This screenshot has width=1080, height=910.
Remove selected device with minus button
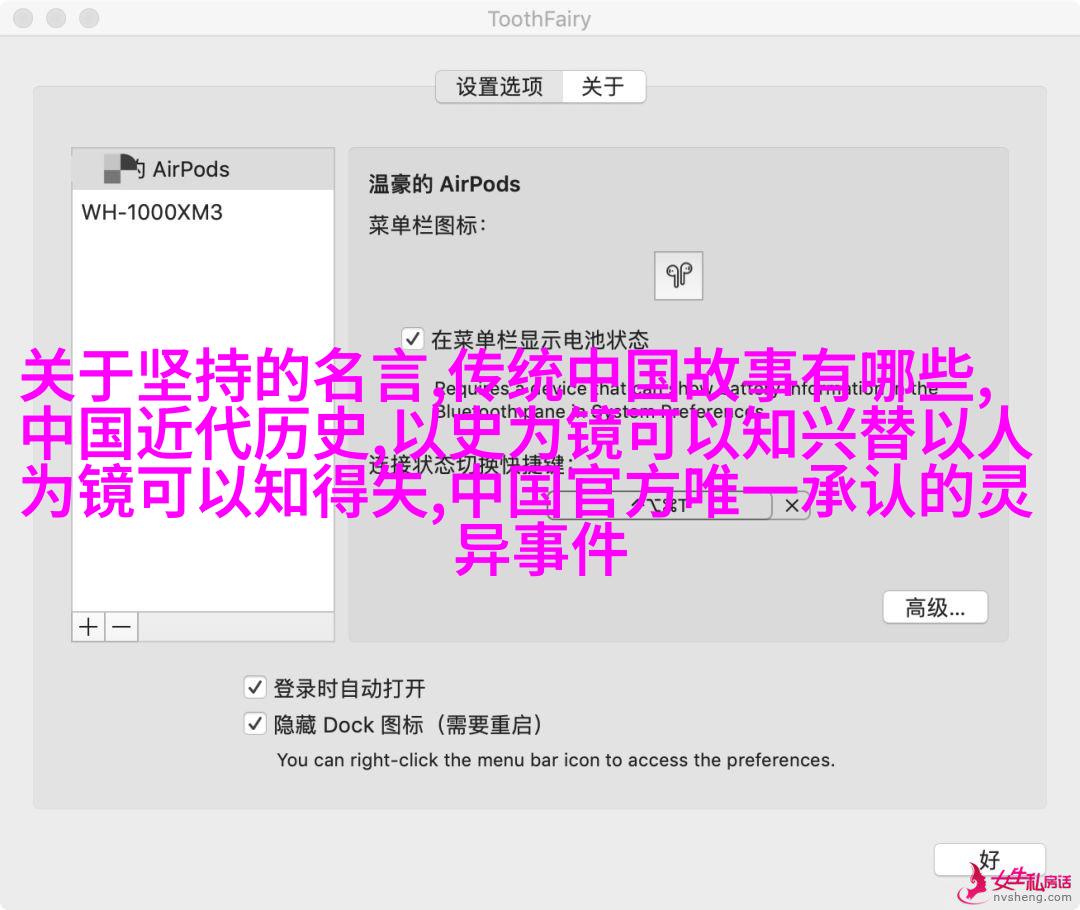[x=121, y=627]
